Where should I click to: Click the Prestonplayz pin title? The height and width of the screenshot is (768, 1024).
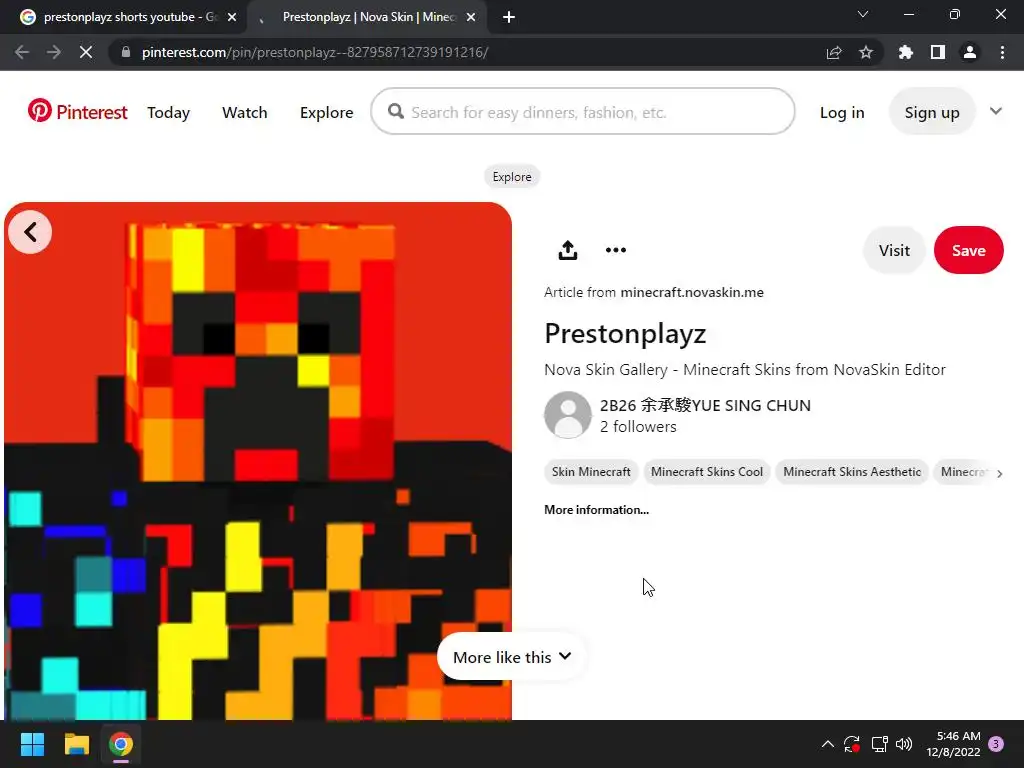coord(625,333)
